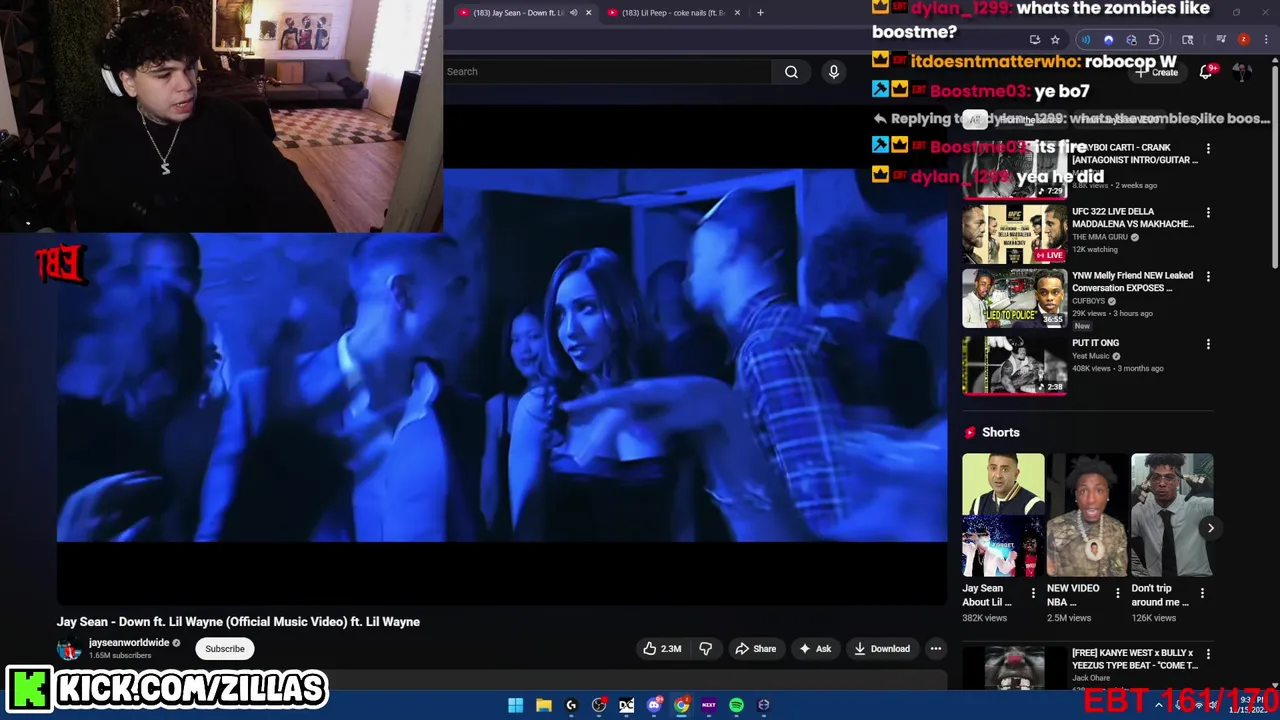Open Discord from taskbar
1280x720 pixels.
pyautogui.click(x=654, y=705)
